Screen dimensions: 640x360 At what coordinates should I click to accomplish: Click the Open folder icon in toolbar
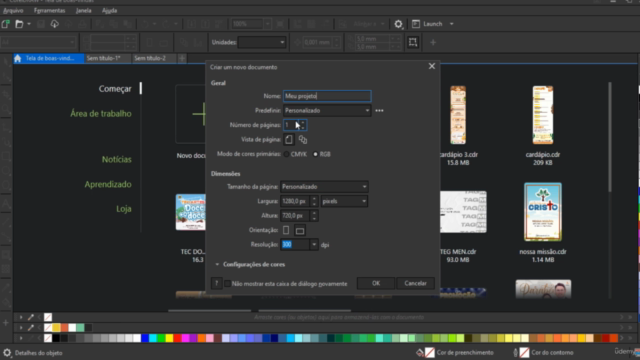pyautogui.click(x=19, y=24)
